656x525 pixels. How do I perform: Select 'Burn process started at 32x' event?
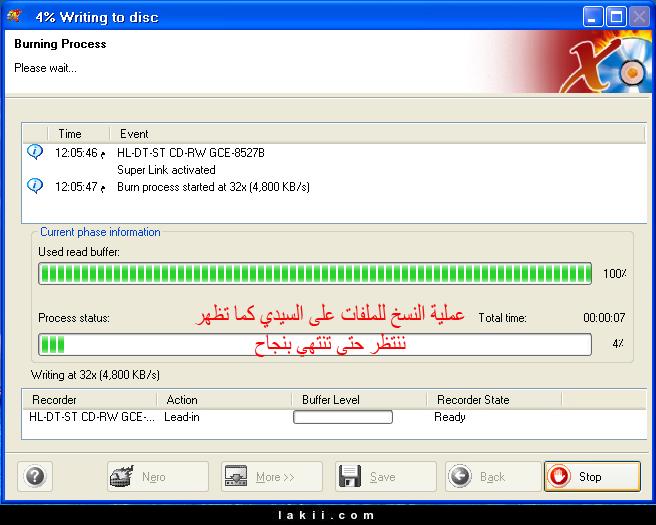213,187
